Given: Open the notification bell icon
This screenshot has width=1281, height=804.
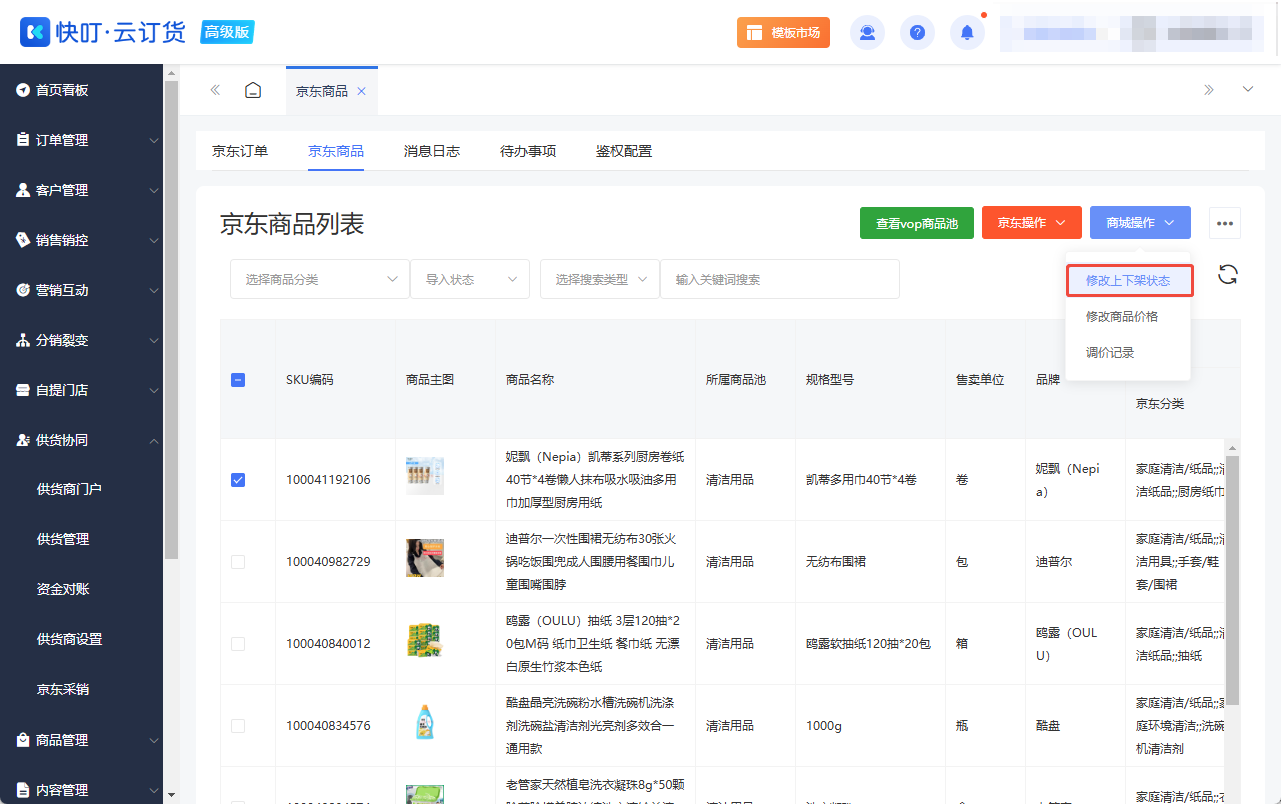Looking at the screenshot, I should pos(967,33).
